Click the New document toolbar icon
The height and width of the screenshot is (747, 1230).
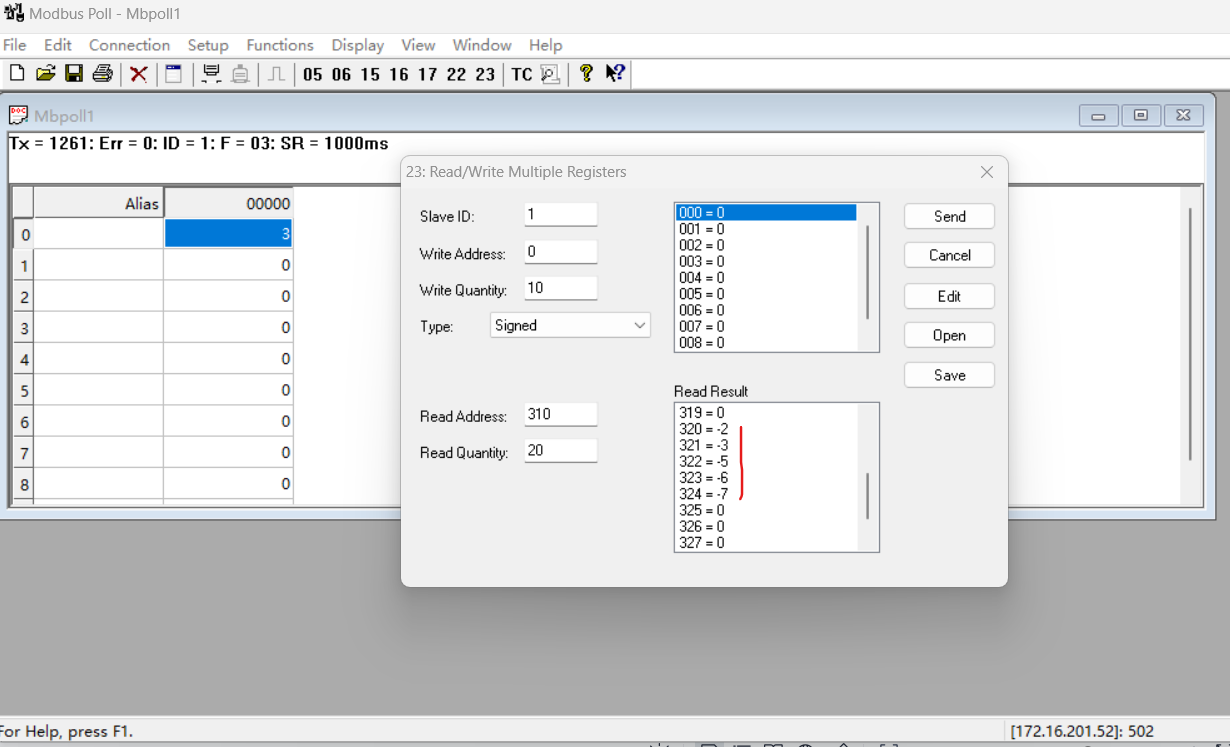[x=17, y=73]
